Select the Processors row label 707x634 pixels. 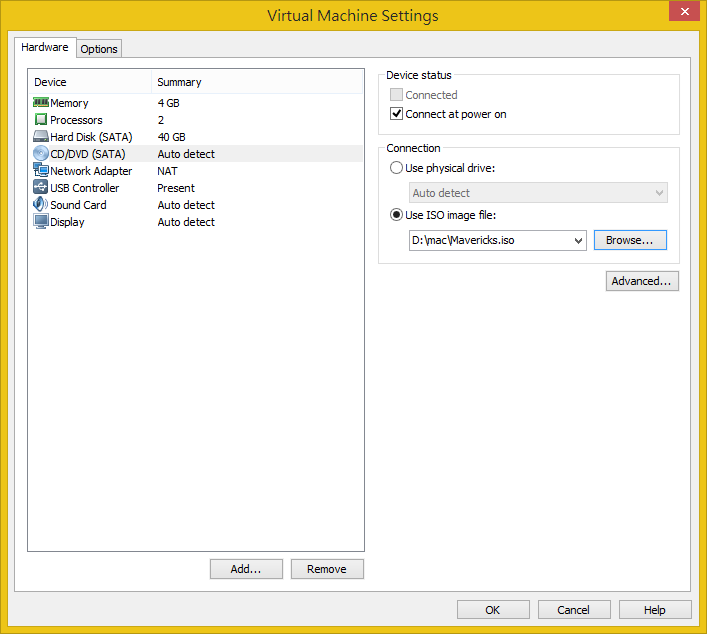click(76, 120)
